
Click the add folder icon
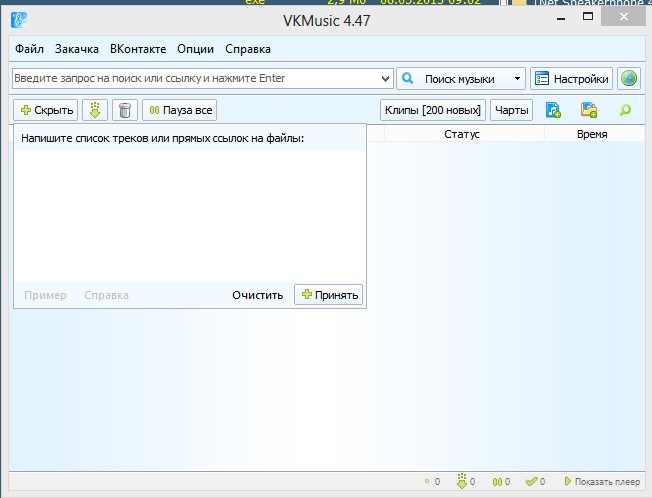coord(589,110)
